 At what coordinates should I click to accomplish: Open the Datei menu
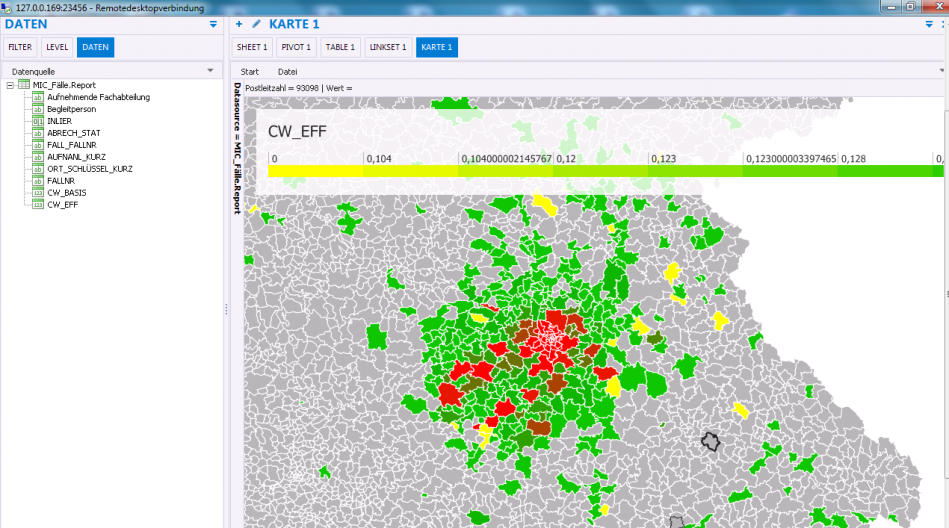(x=287, y=72)
